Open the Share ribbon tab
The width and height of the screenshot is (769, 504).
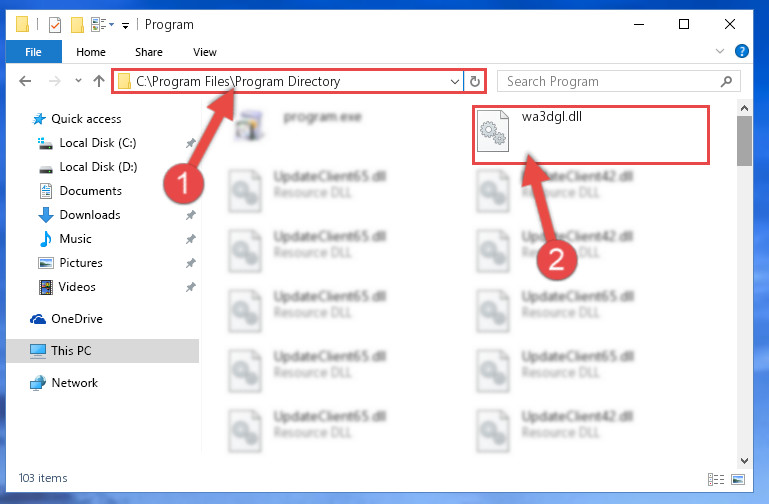pos(149,52)
